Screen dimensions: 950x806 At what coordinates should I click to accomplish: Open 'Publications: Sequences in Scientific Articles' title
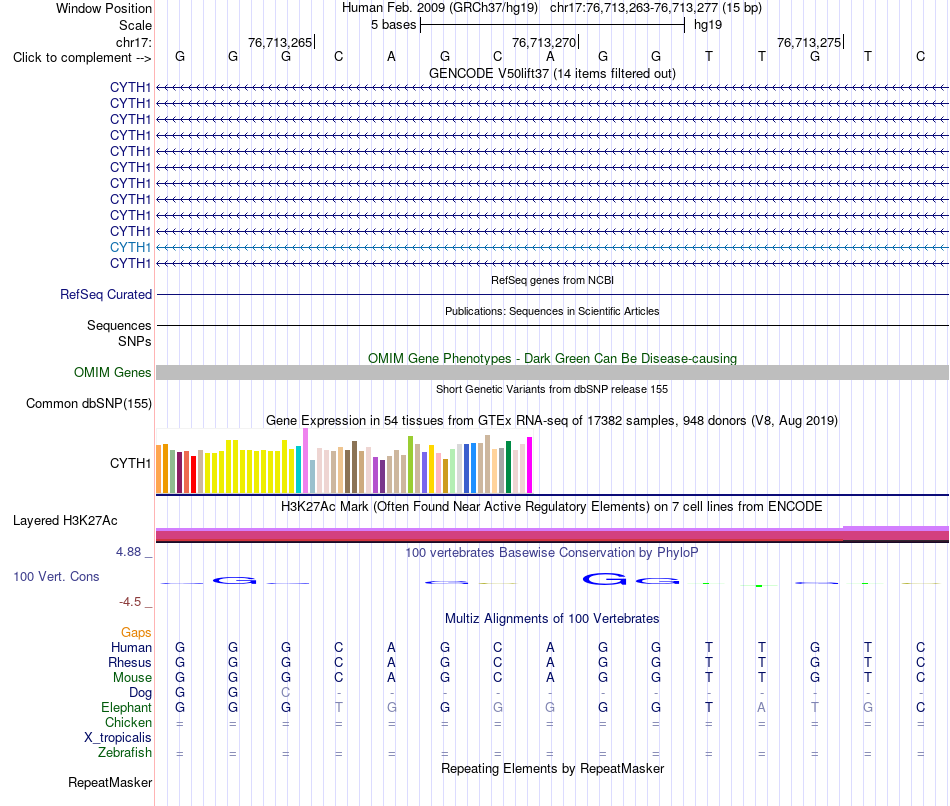[552, 311]
